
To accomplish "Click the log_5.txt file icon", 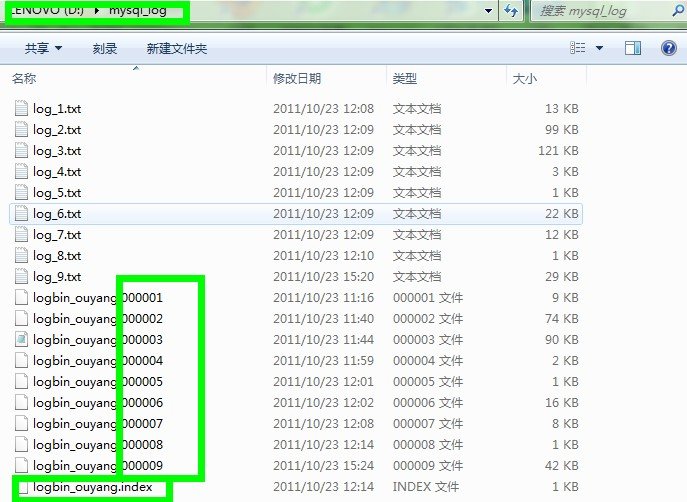I will (21, 192).
